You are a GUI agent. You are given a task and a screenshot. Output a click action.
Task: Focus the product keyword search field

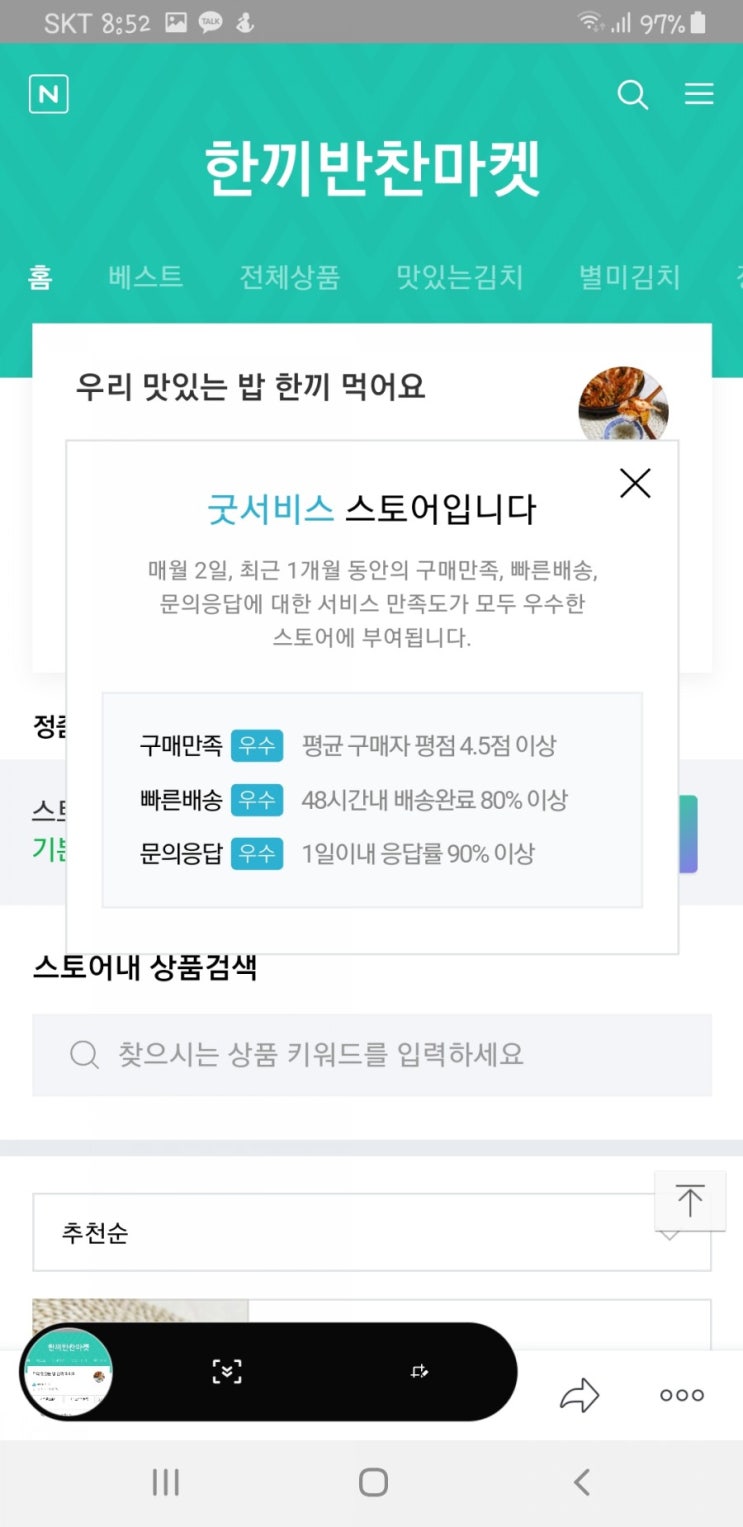[371, 1054]
